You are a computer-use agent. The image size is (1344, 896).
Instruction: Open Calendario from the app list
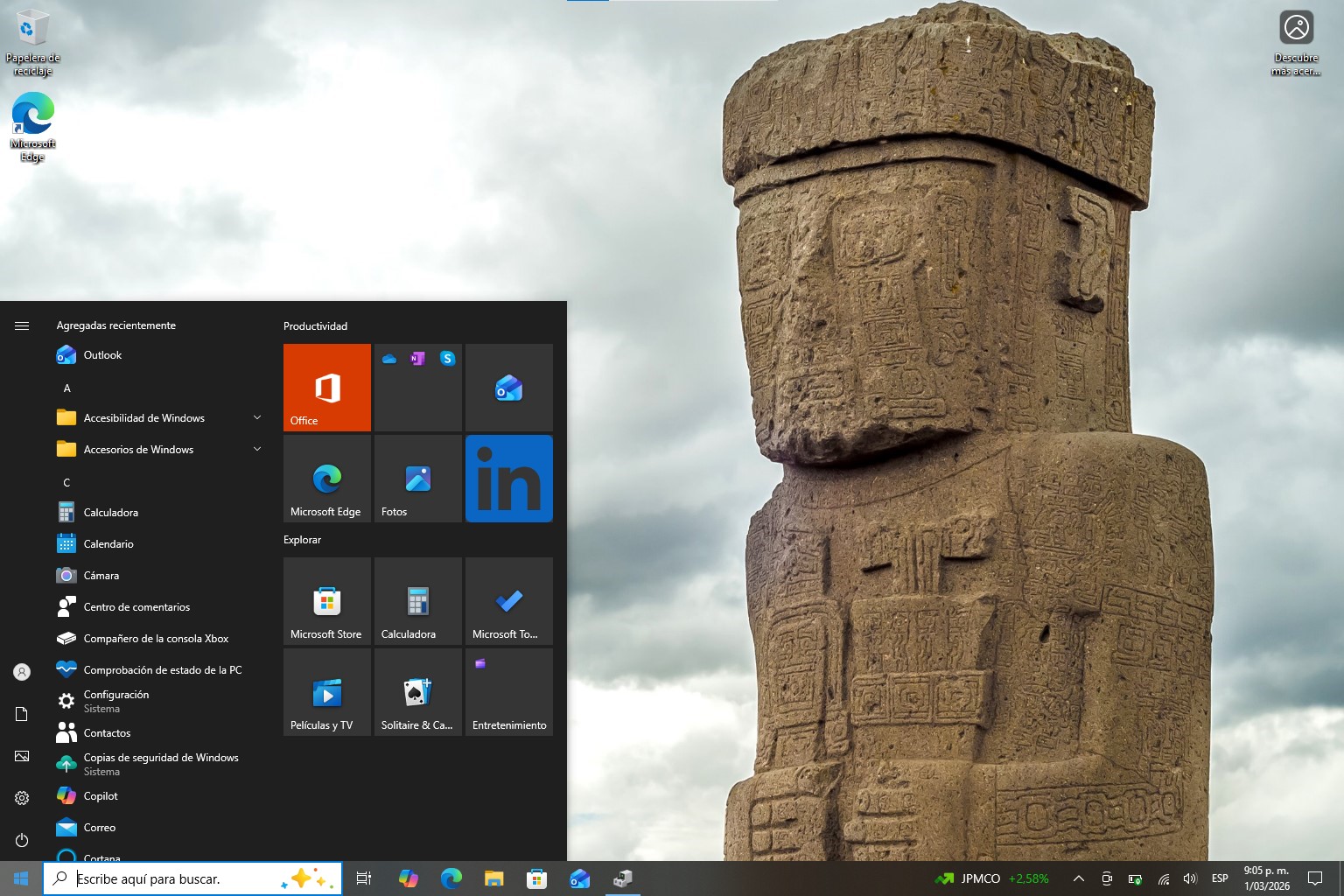pos(108,544)
